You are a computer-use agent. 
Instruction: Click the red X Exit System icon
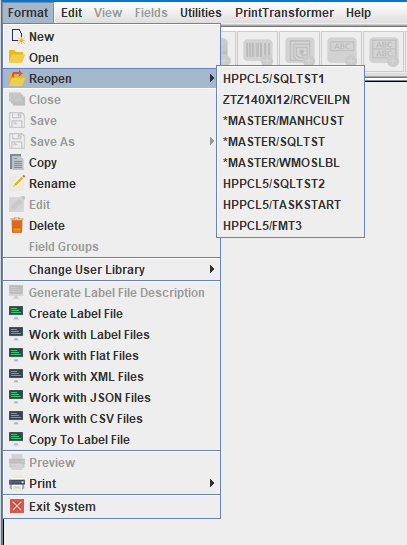(x=17, y=506)
